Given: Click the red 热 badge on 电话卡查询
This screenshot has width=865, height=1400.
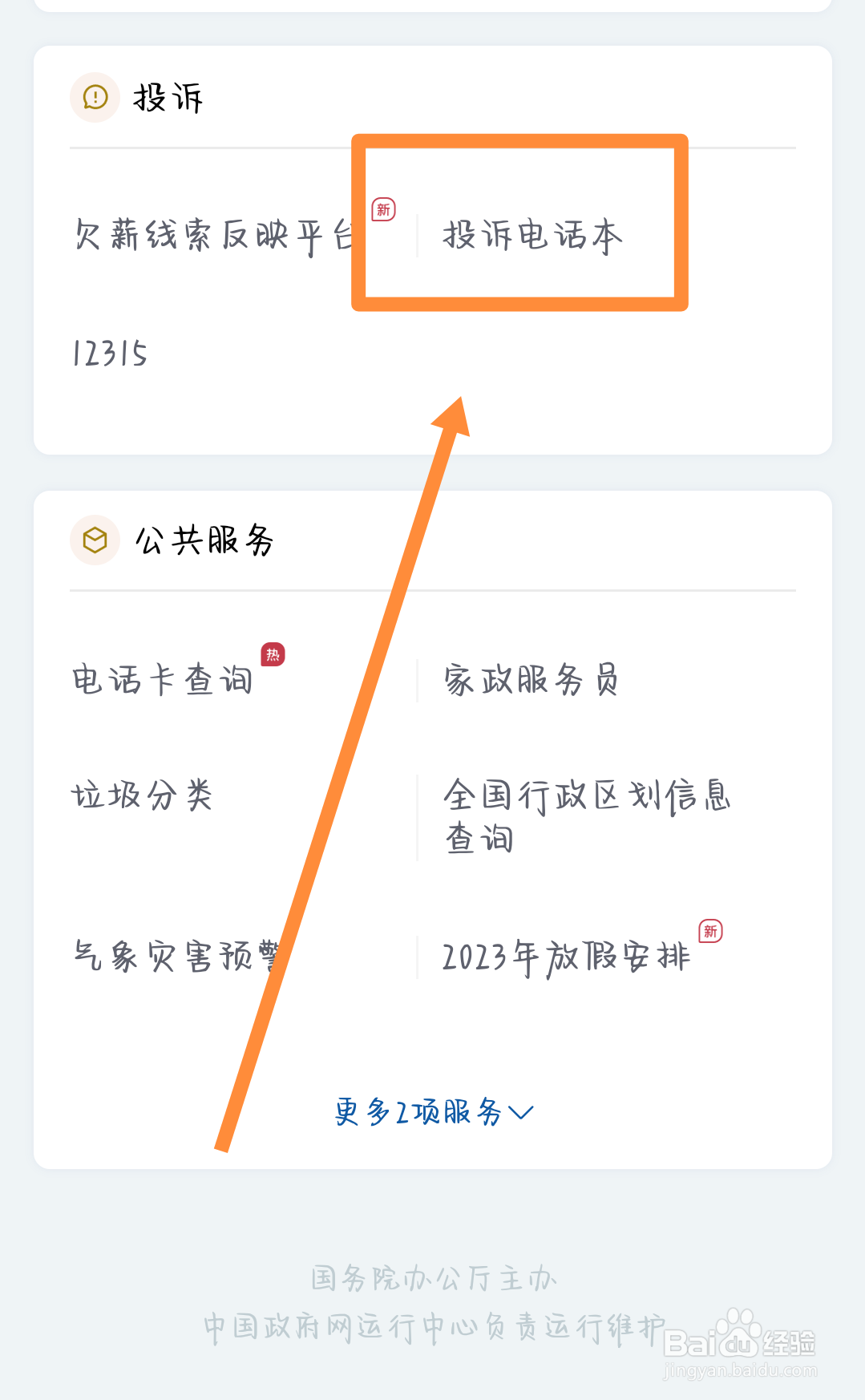Looking at the screenshot, I should (x=273, y=654).
